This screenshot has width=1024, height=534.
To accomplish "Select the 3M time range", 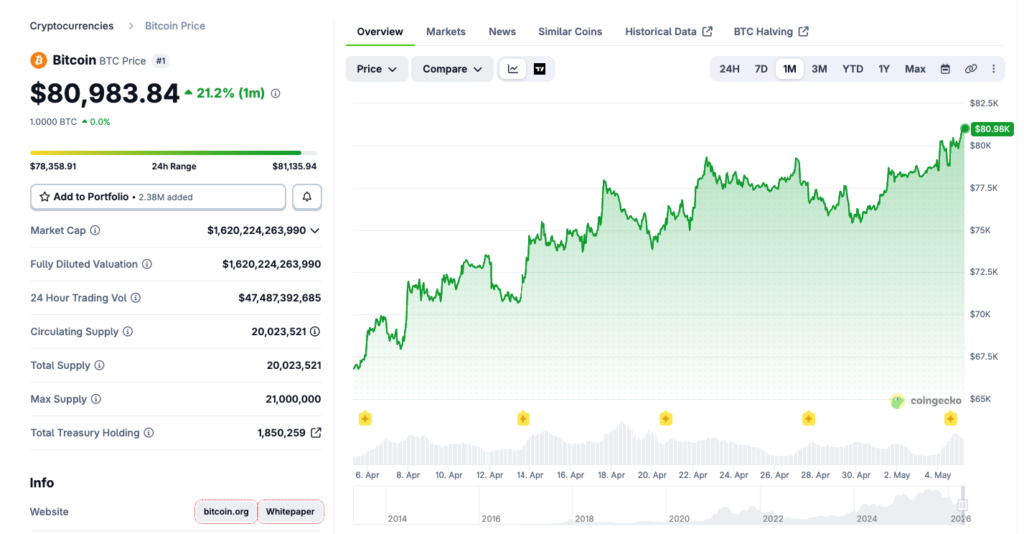I will point(819,69).
